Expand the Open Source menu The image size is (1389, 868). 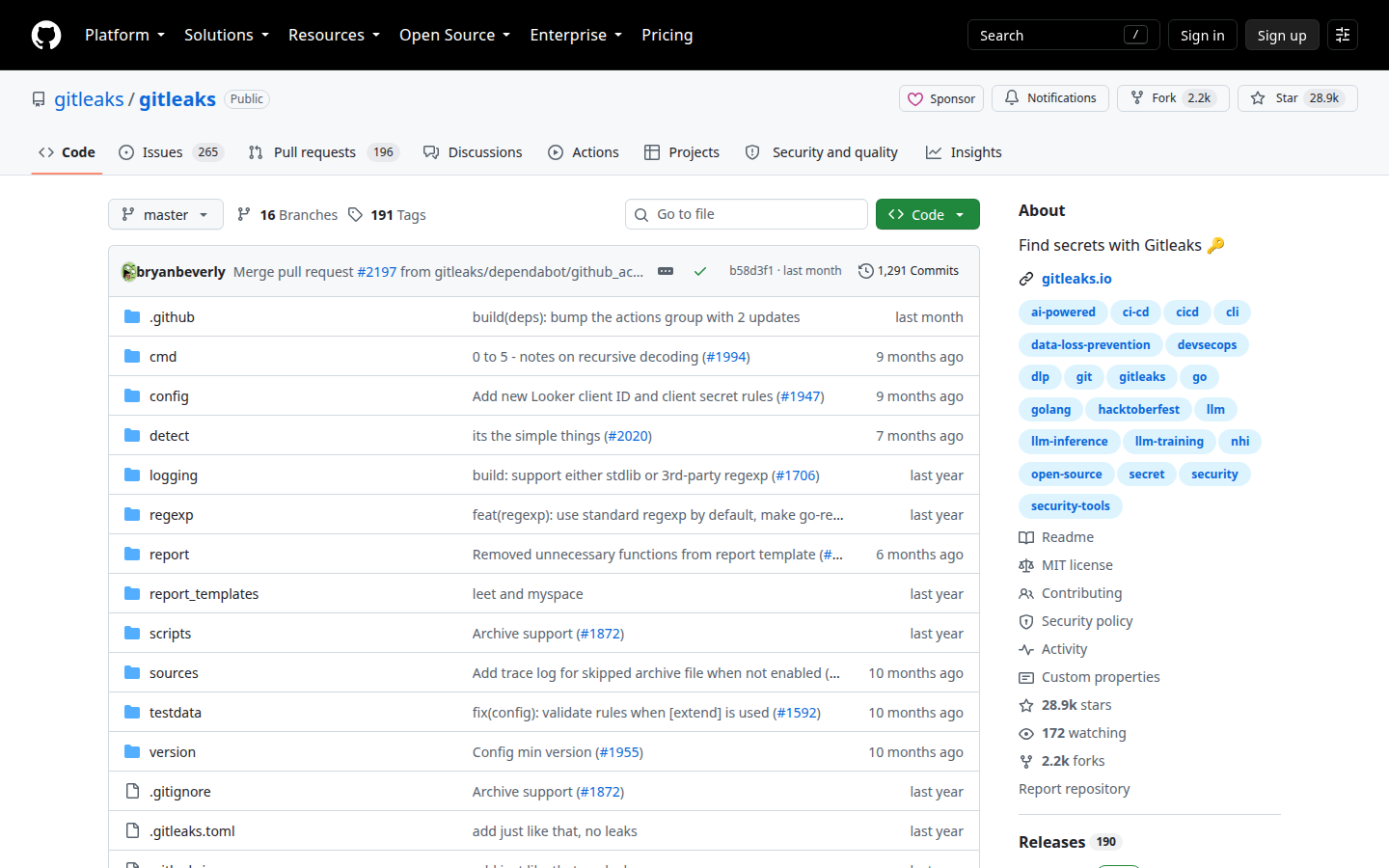pyautogui.click(x=454, y=35)
